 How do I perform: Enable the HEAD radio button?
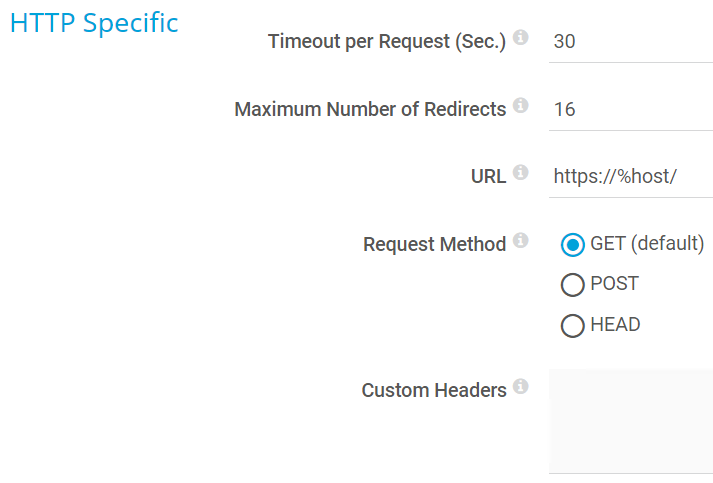point(573,326)
